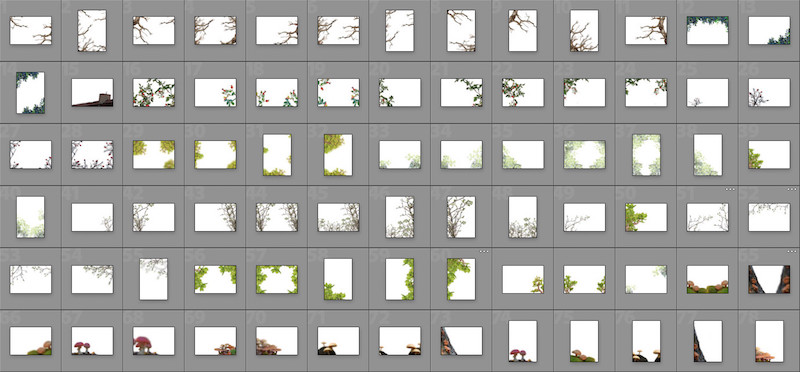This screenshot has width=800, height=372.
Task: Select thumbnail 50 with green leafy branch
Action: point(646,217)
